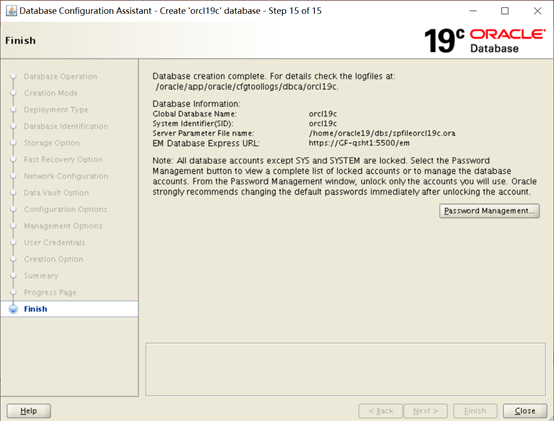Maximize the Database Configuration Assistant window

coord(505,11)
